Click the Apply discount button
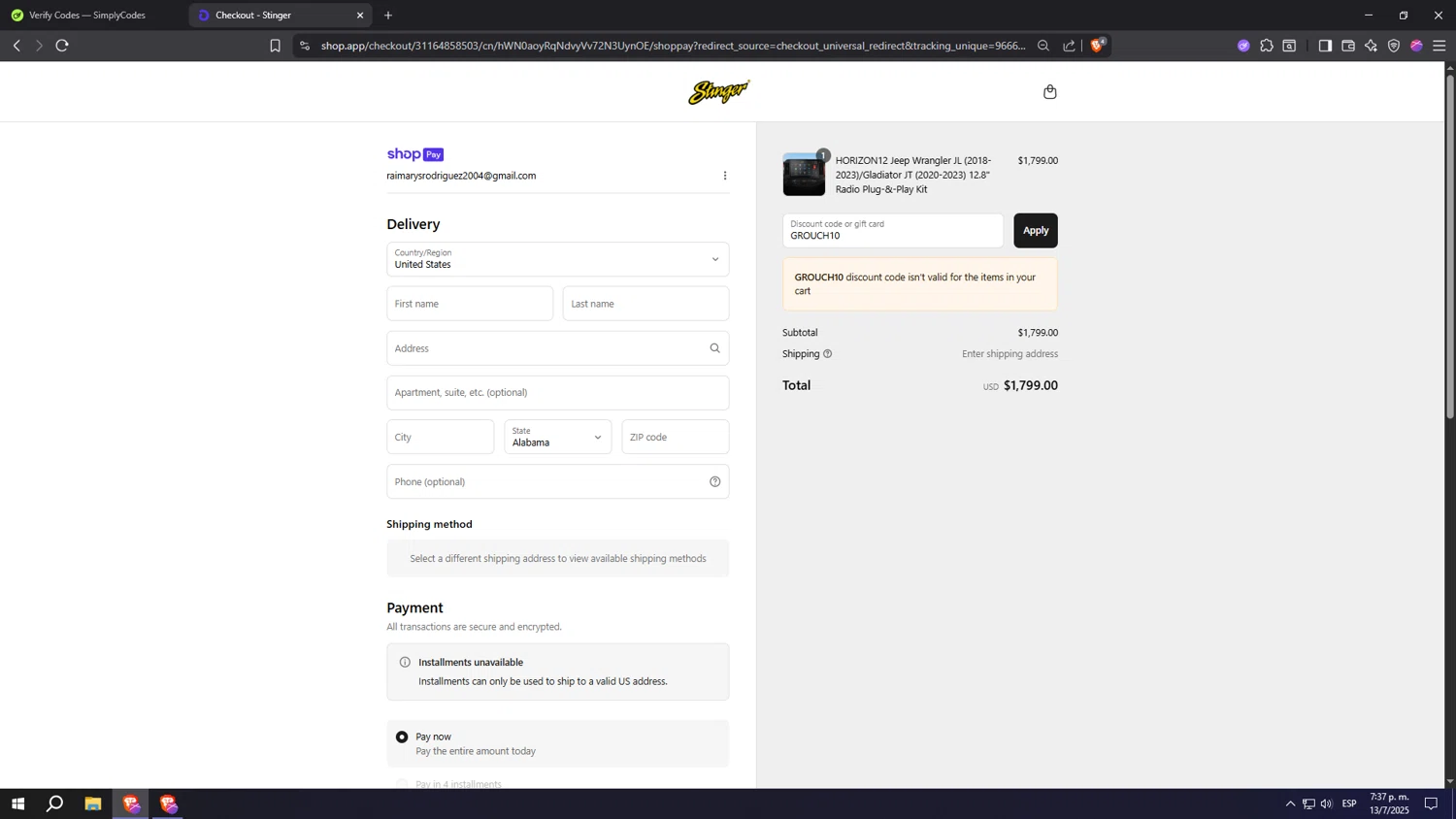Screen dimensions: 1456x819 [1036, 231]
